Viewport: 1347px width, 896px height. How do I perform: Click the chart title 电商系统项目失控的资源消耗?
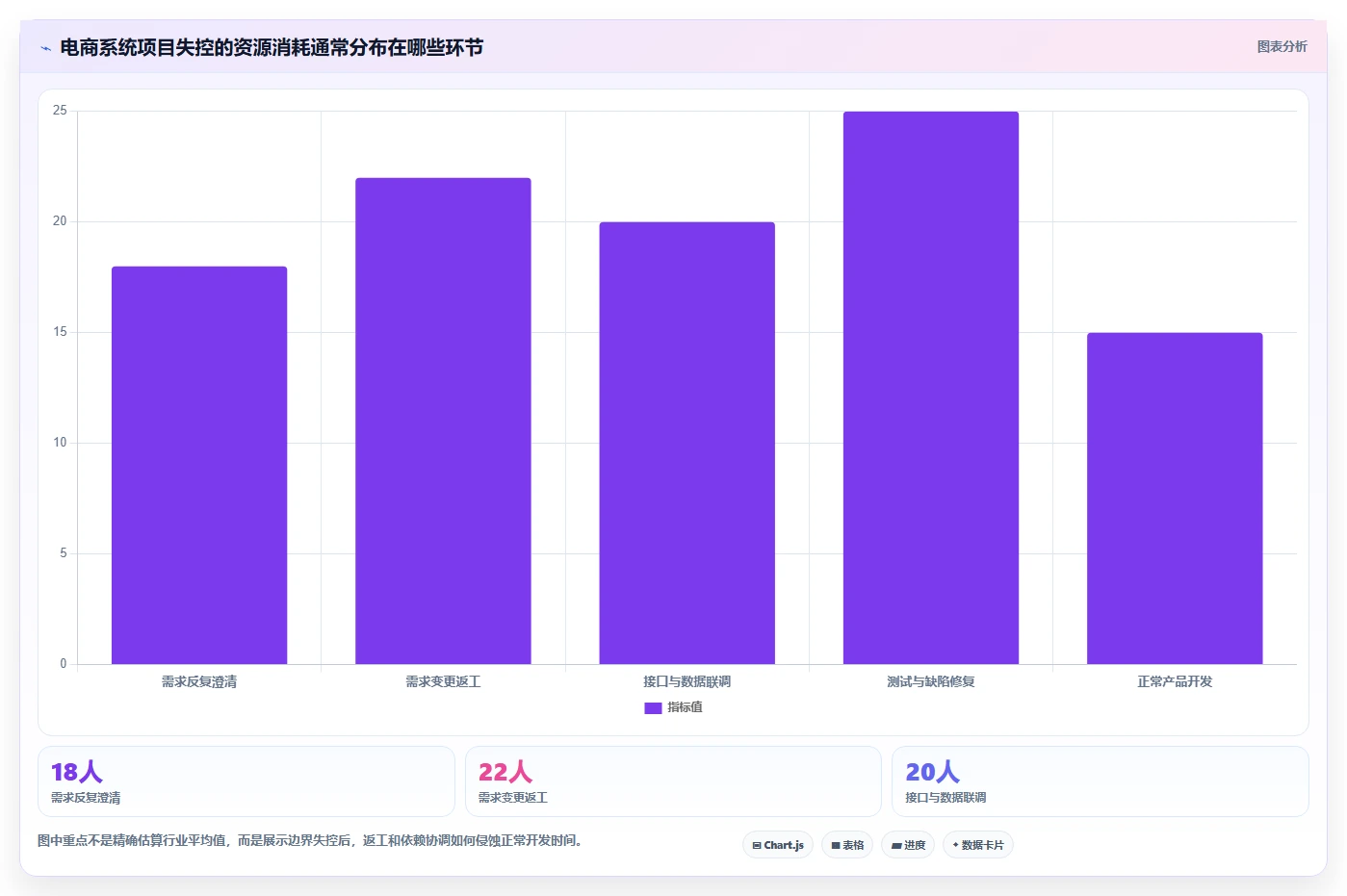click(x=272, y=47)
